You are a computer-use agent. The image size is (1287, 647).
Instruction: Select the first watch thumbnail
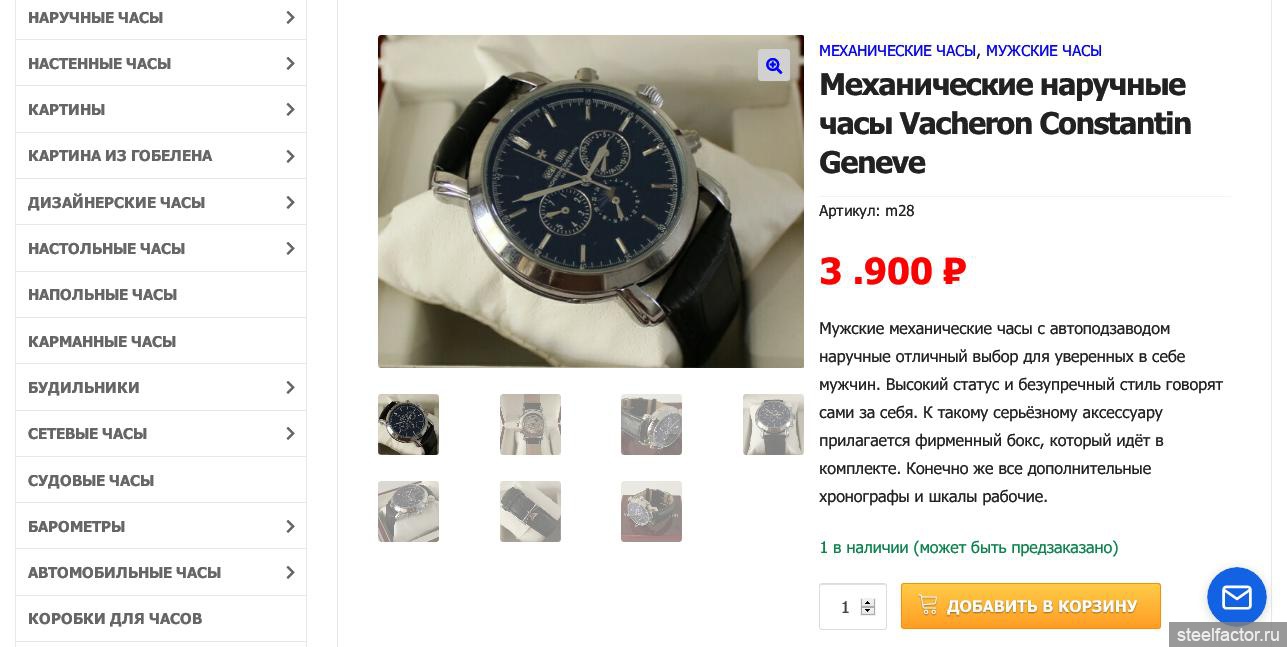click(x=408, y=424)
